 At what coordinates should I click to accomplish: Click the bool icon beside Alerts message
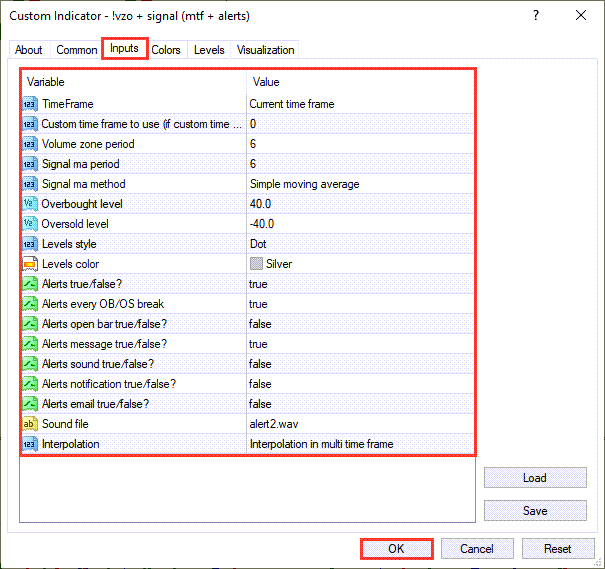coord(30,344)
